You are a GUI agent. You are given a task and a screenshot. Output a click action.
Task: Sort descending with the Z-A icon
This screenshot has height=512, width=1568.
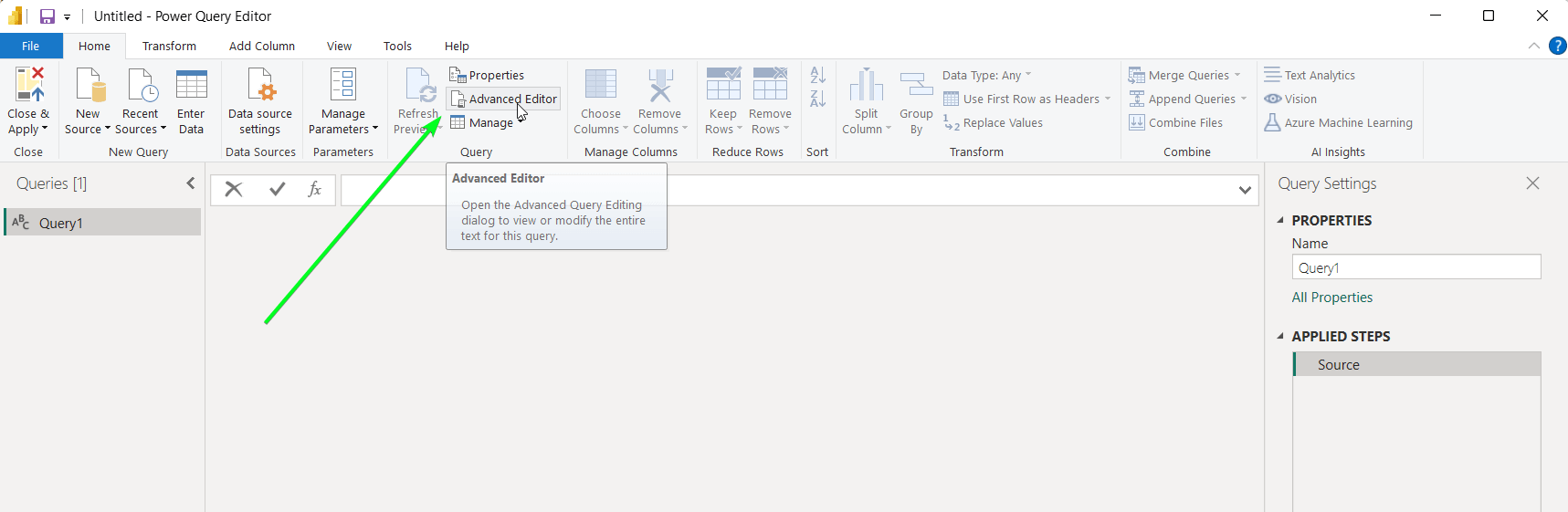pyautogui.click(x=818, y=99)
